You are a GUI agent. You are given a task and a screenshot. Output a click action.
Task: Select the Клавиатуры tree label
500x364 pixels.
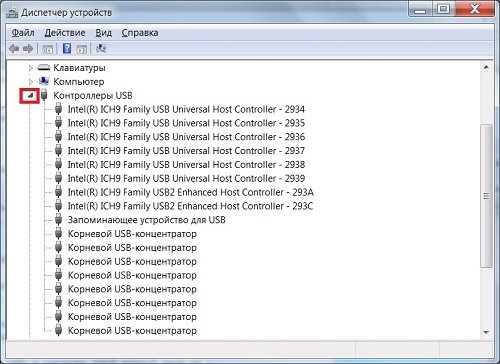point(79,68)
